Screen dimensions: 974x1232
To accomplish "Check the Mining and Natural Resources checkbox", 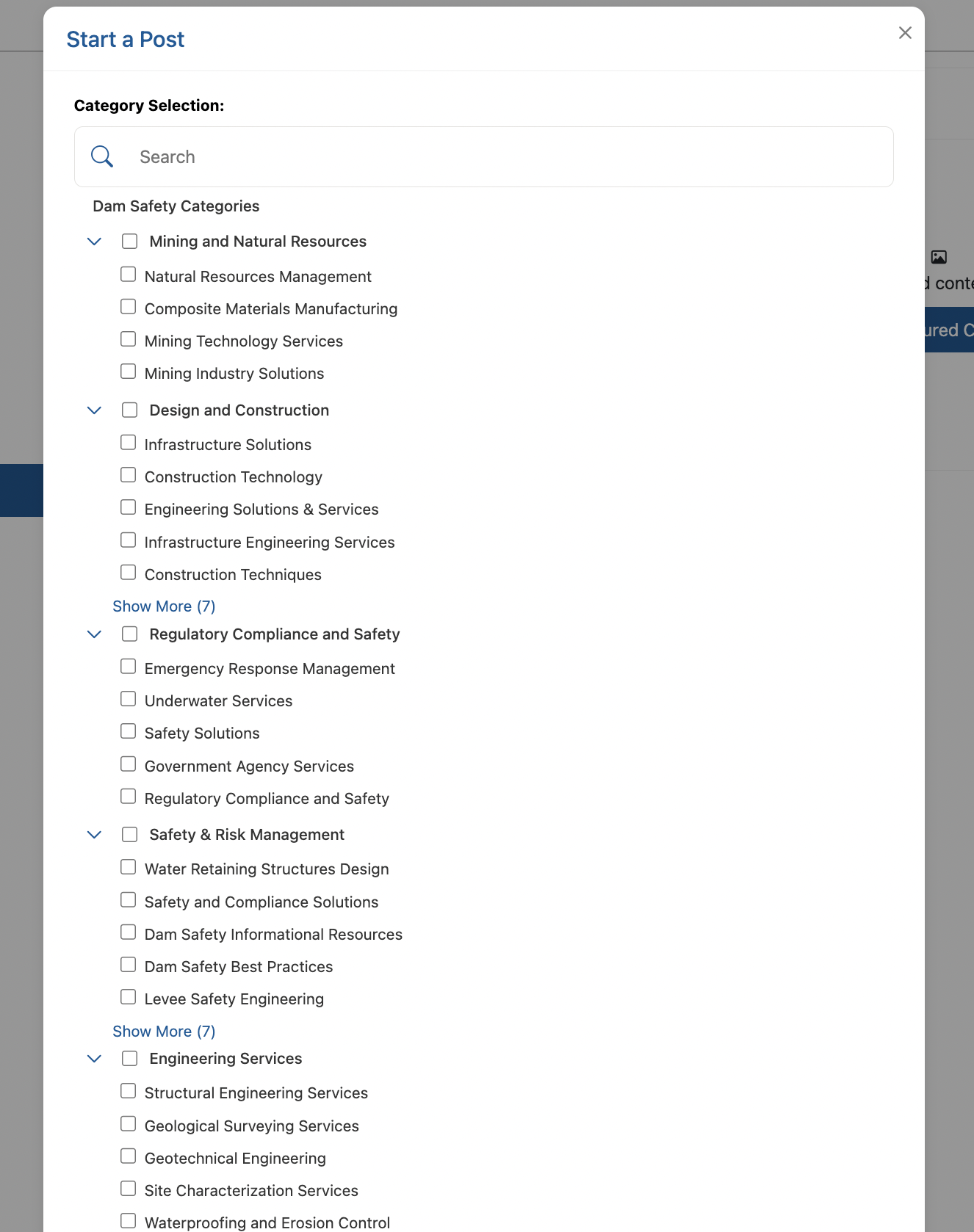I will (130, 242).
